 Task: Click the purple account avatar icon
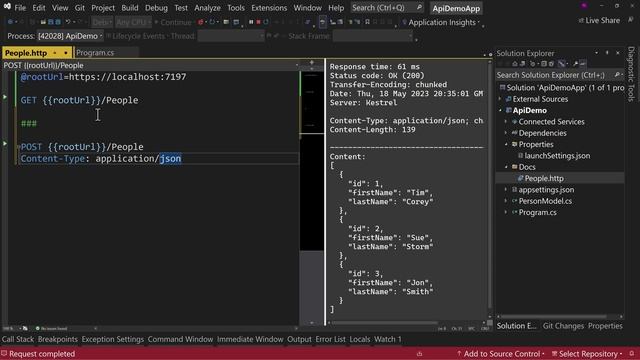click(x=584, y=6)
